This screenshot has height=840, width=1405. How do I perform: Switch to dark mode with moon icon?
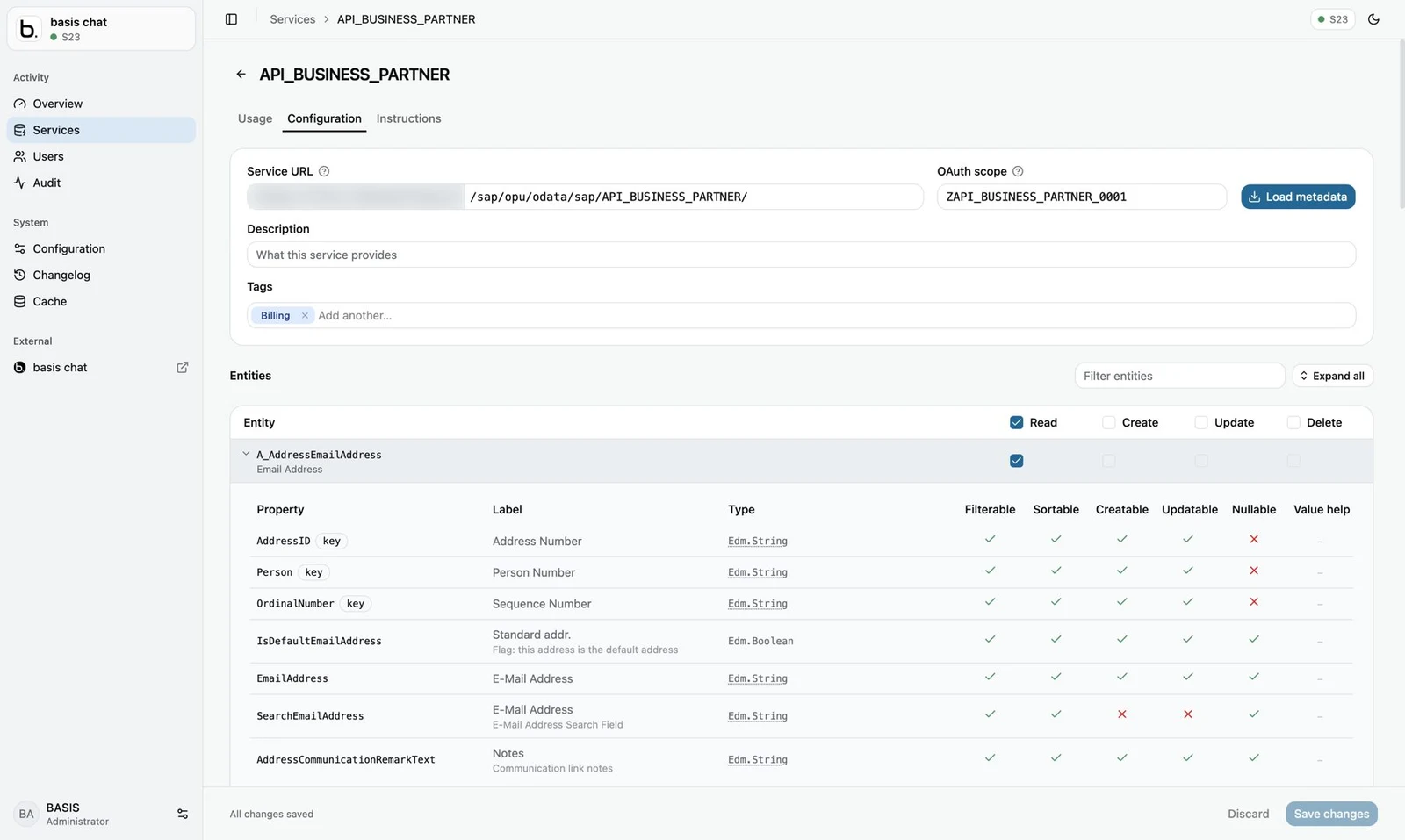[x=1373, y=19]
